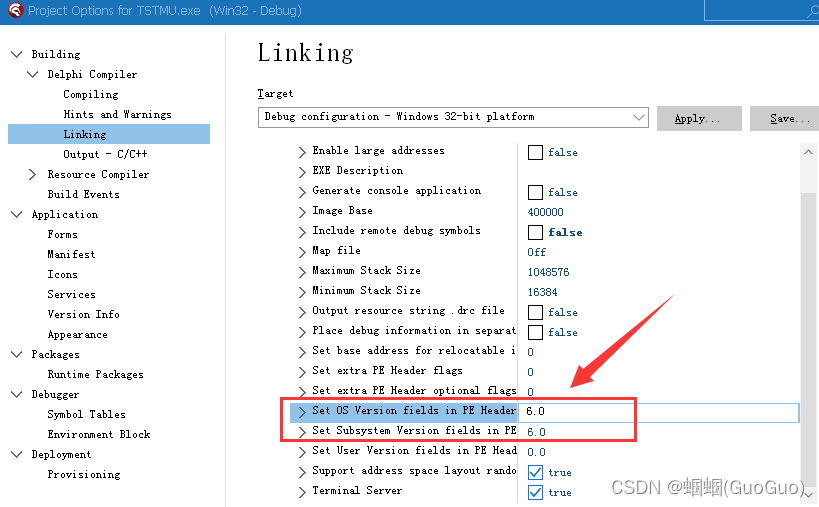Open the Runtime Packages page
819x507 pixels.
(x=96, y=374)
